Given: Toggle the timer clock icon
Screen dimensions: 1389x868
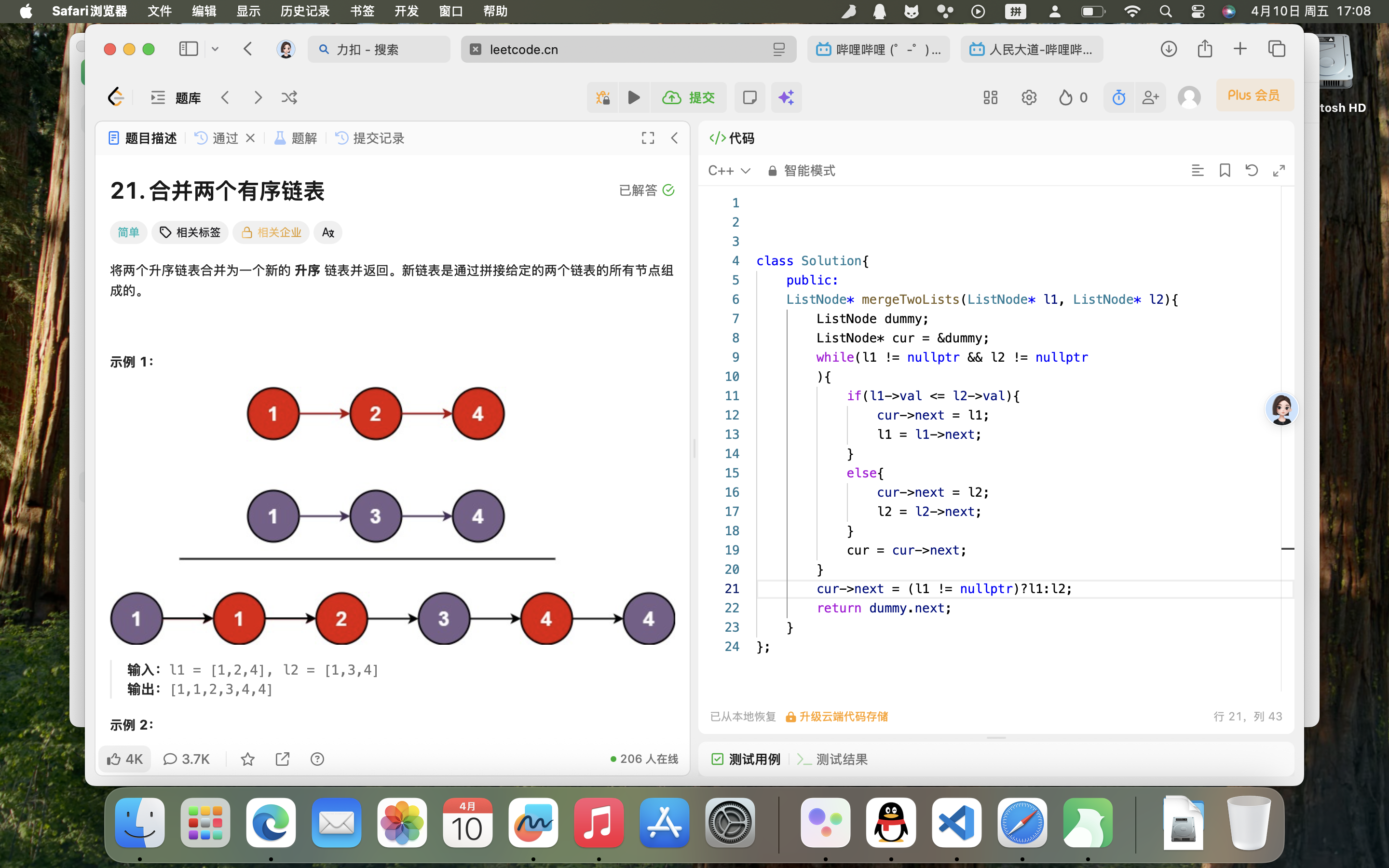Looking at the screenshot, I should (1118, 97).
